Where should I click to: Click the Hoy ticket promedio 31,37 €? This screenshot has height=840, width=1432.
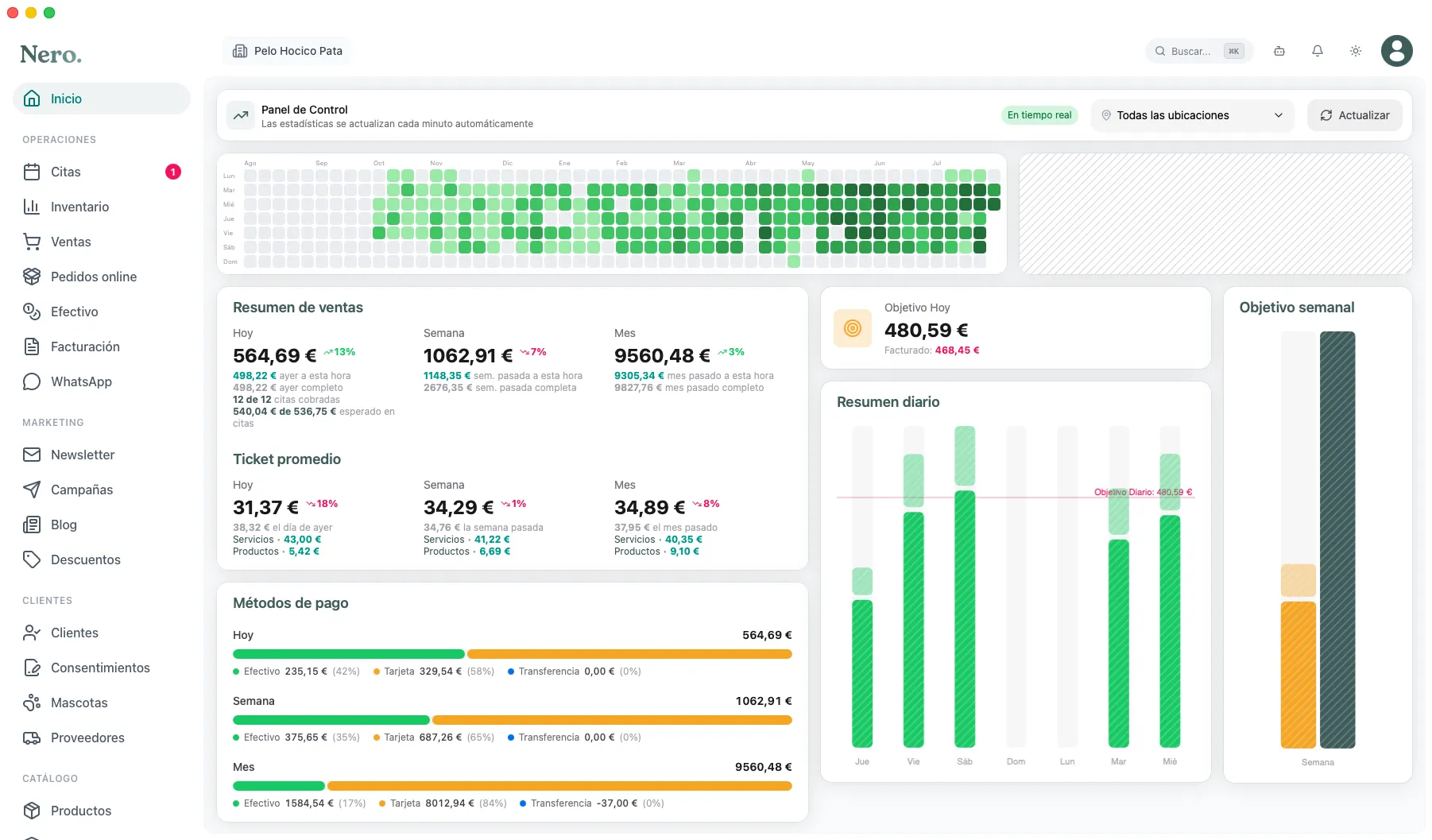(266, 507)
